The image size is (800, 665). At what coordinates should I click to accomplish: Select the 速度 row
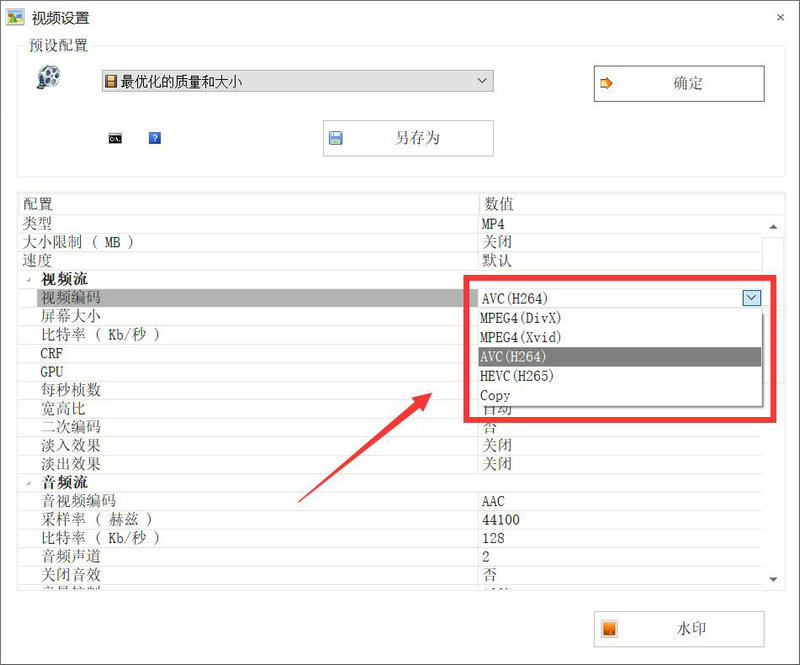point(390,261)
